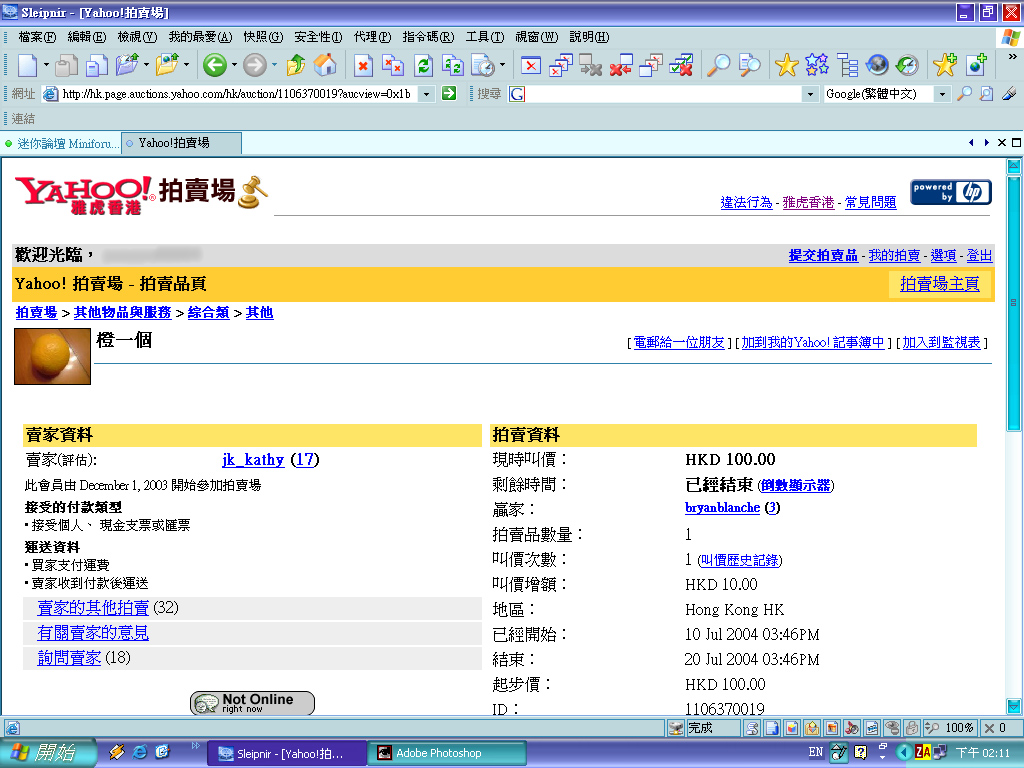Open seller jk_kathy profile link

253,460
